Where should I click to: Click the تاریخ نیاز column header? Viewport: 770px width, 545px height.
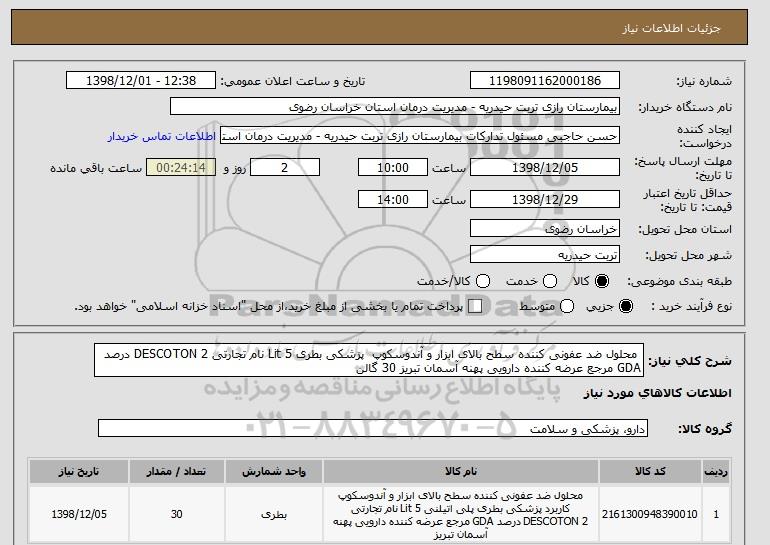pyautogui.click(x=79, y=471)
